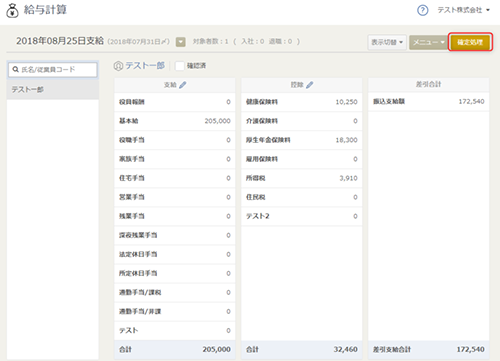Click the pencil edit icon next to 控除
The width and height of the screenshot is (500, 361).
tap(310, 85)
